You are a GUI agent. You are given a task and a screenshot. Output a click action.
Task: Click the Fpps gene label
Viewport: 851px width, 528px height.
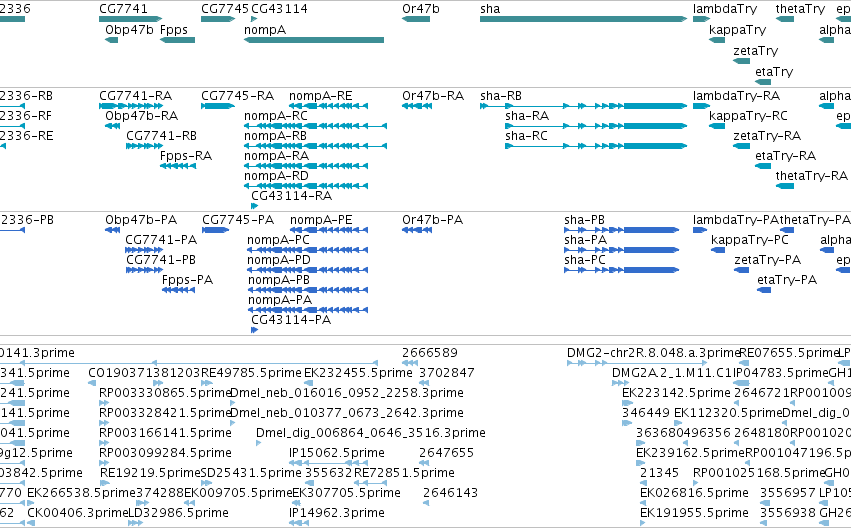pyautogui.click(x=174, y=30)
